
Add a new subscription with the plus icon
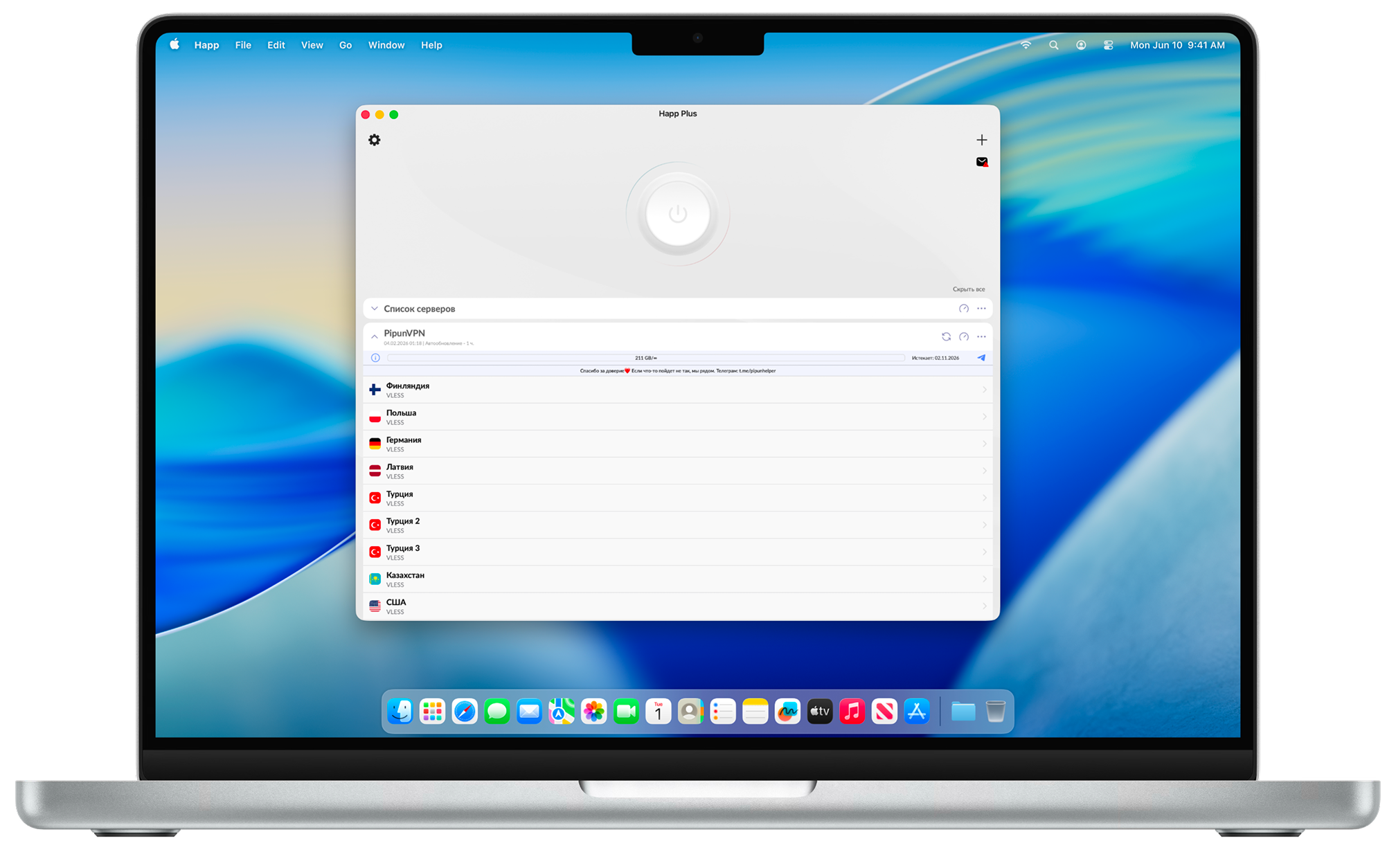click(x=981, y=140)
